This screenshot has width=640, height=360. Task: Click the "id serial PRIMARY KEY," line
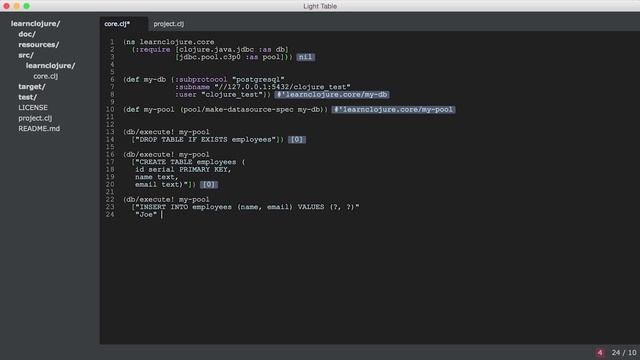pyautogui.click(x=183, y=169)
